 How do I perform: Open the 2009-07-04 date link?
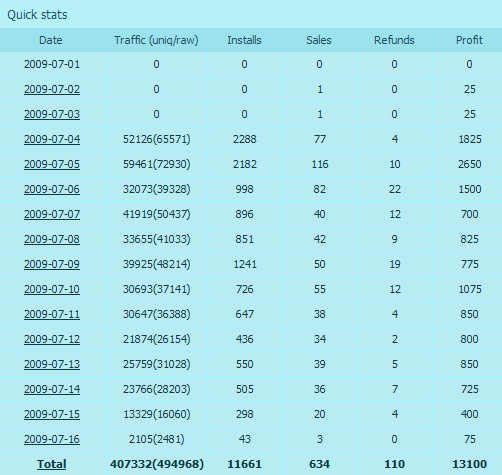coord(52,139)
